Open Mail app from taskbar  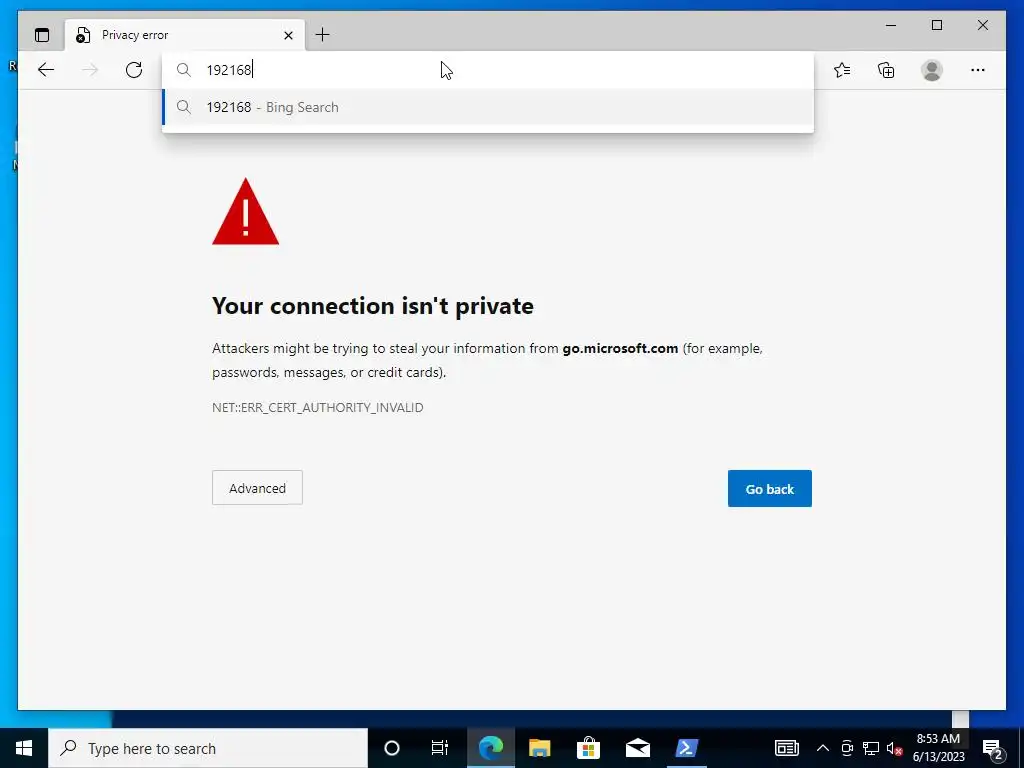637,748
